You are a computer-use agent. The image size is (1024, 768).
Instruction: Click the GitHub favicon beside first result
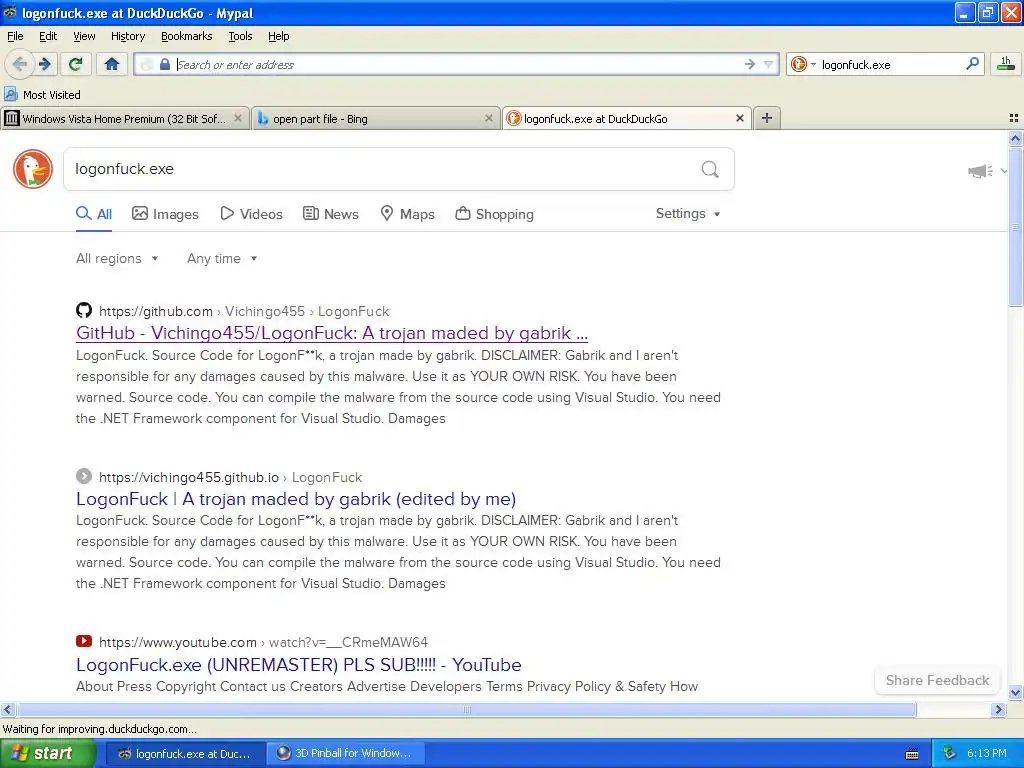tap(84, 310)
